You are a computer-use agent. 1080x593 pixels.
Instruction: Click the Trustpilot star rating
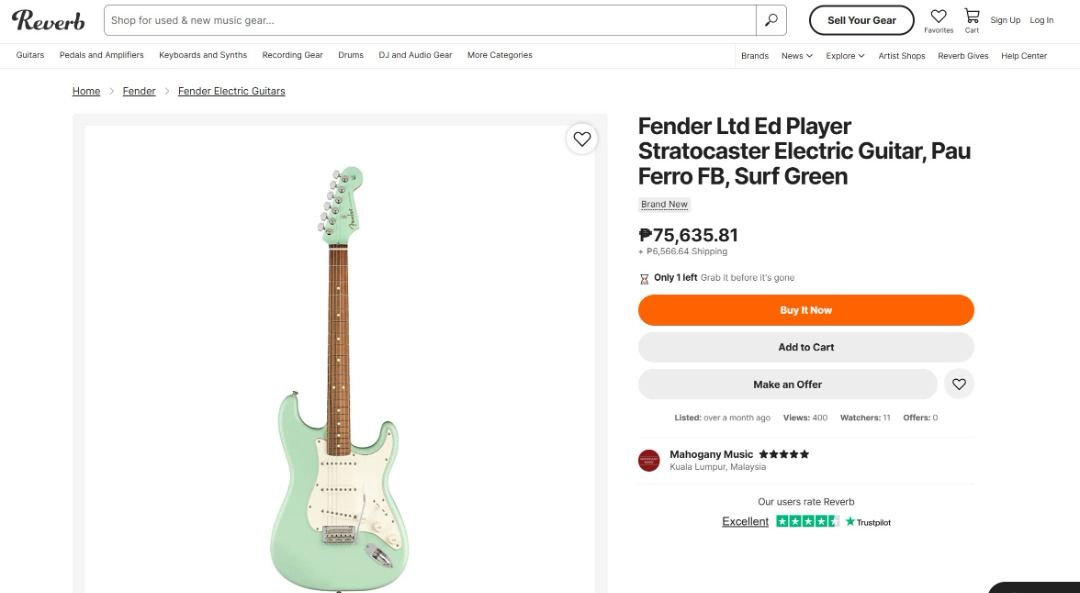(x=807, y=521)
